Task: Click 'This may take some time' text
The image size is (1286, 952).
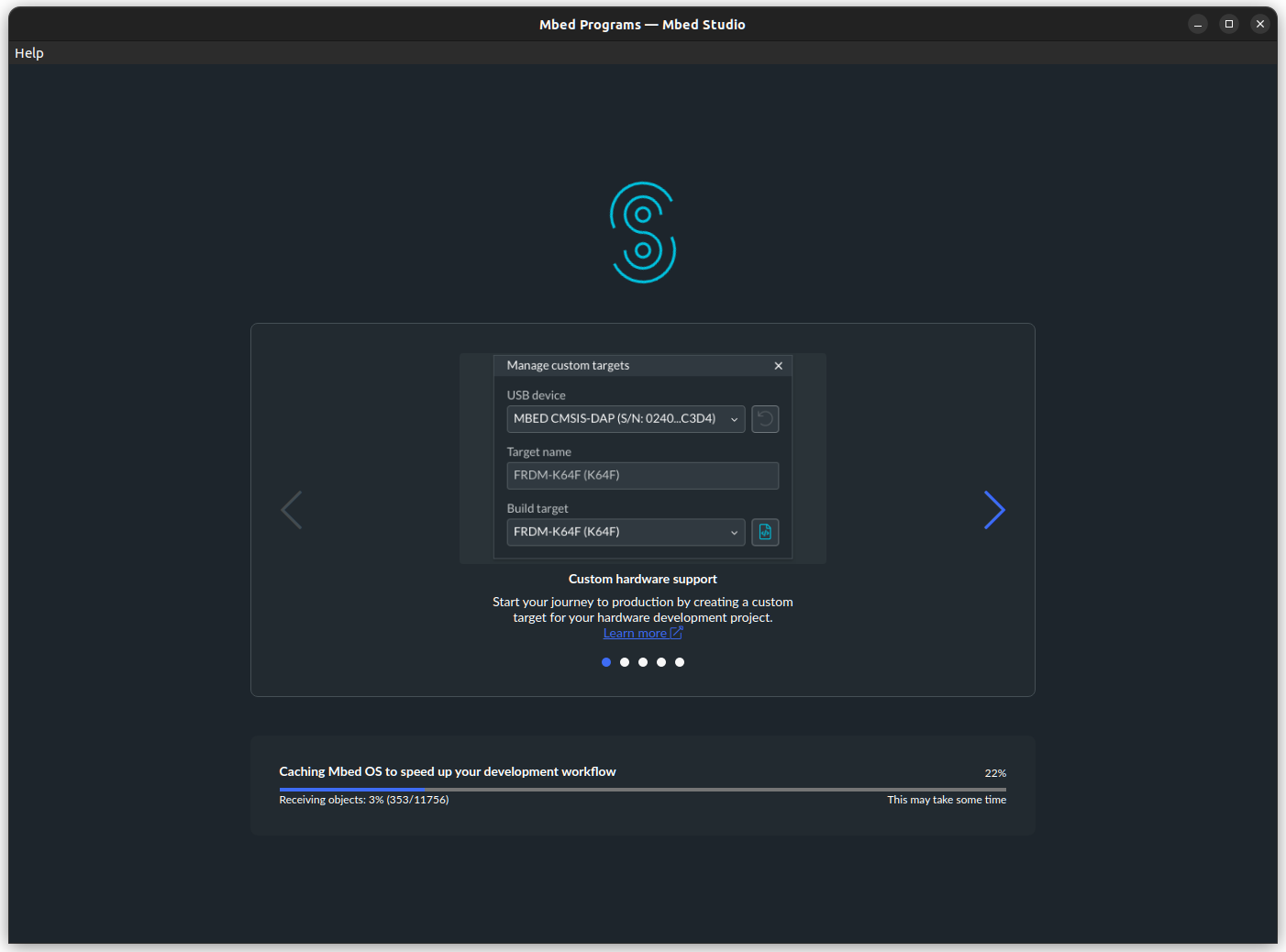Action: pyautogui.click(x=947, y=800)
